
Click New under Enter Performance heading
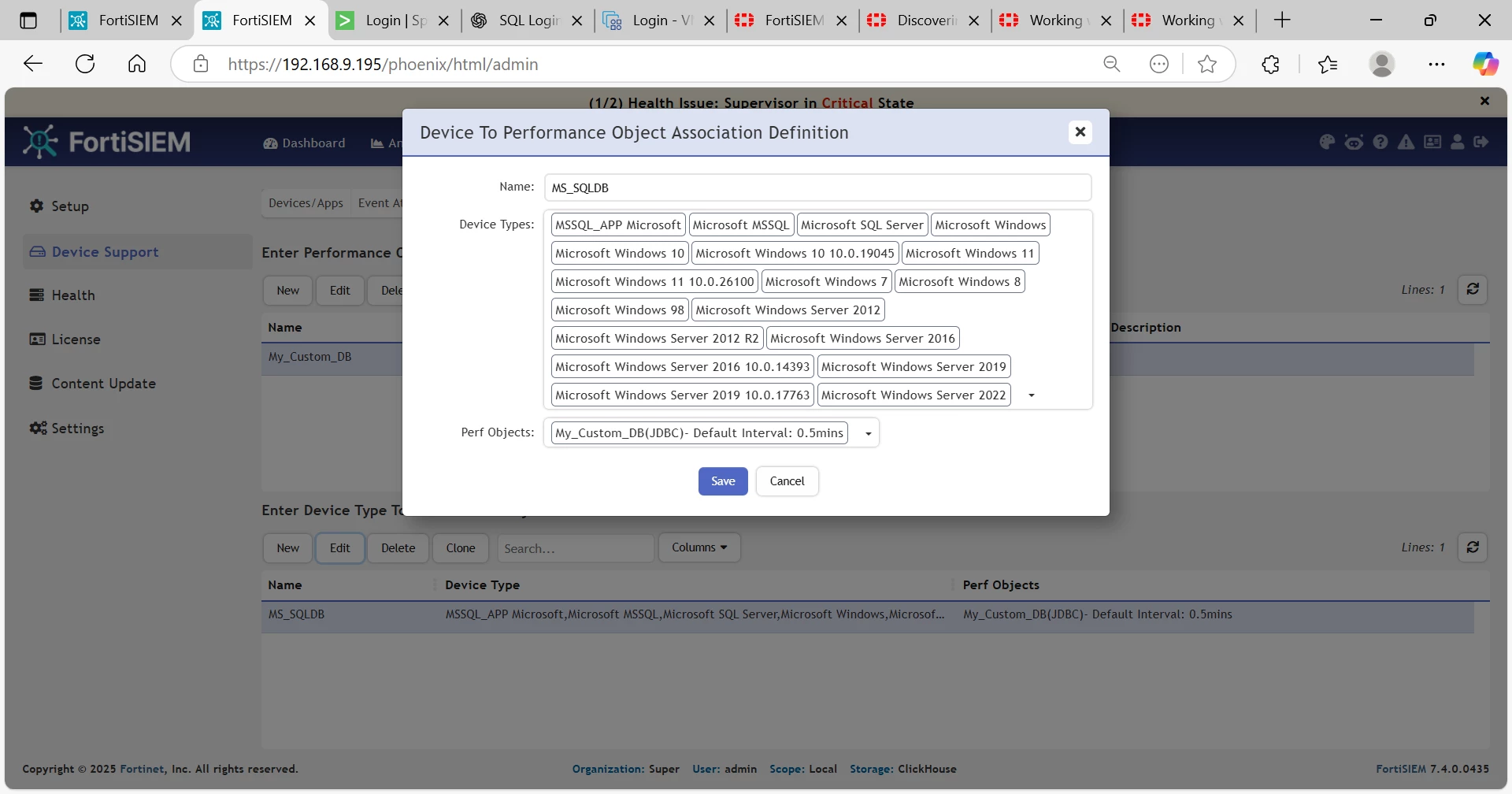[287, 291]
